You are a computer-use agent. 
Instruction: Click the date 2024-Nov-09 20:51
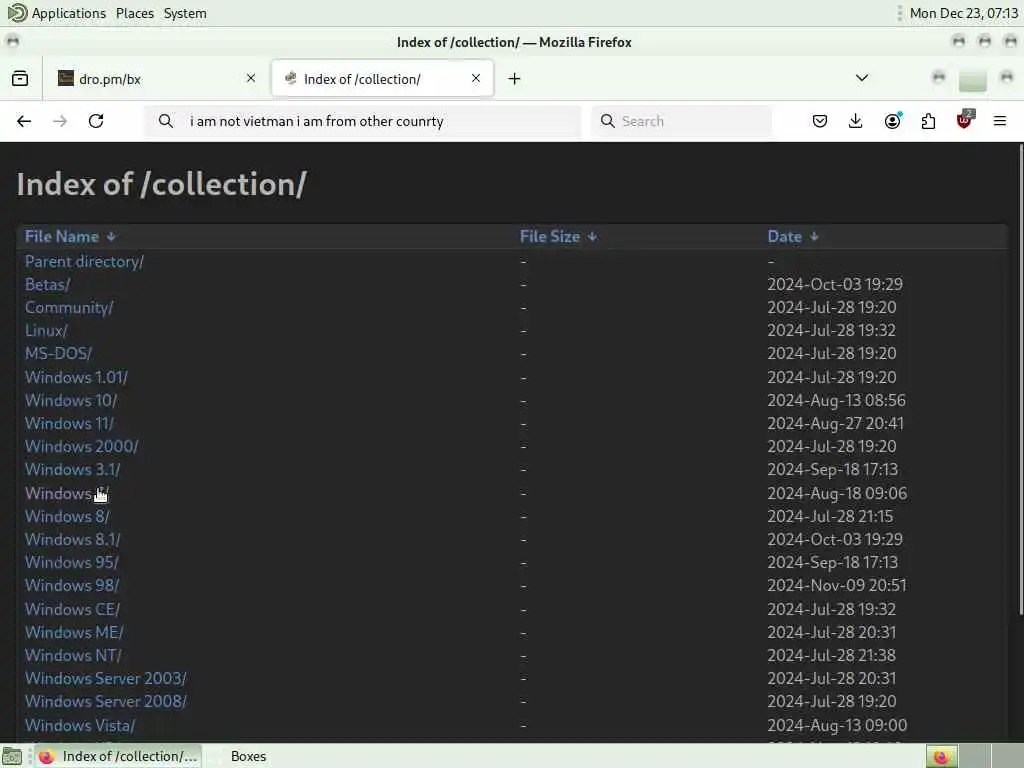point(837,585)
